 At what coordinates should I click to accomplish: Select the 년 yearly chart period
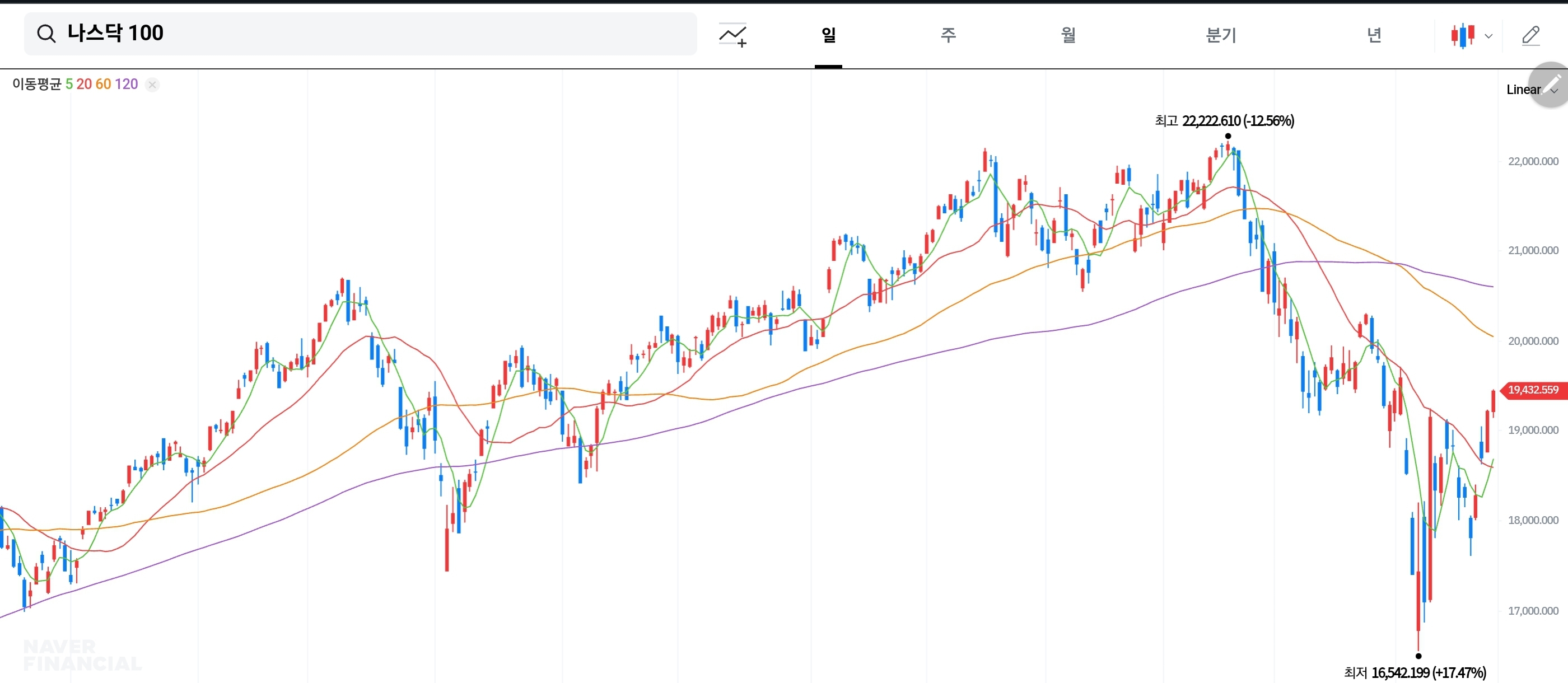1374,35
